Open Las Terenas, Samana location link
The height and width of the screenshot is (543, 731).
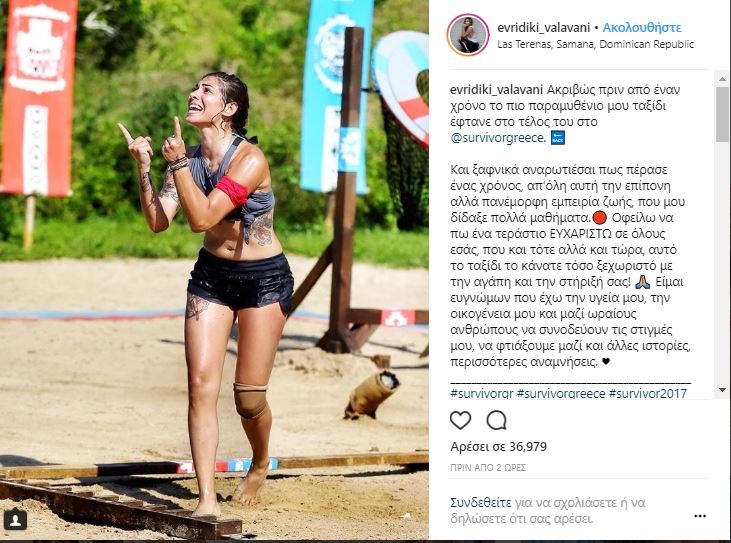tap(595, 44)
